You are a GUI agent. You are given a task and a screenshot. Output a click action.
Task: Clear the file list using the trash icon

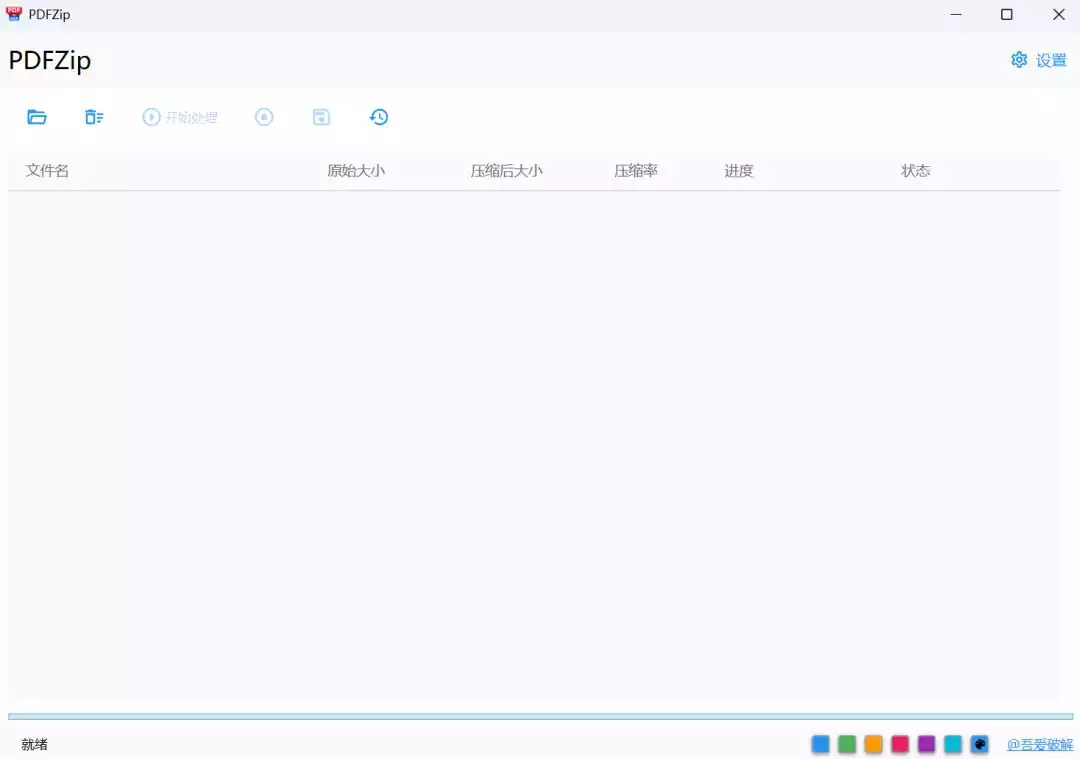(x=94, y=117)
